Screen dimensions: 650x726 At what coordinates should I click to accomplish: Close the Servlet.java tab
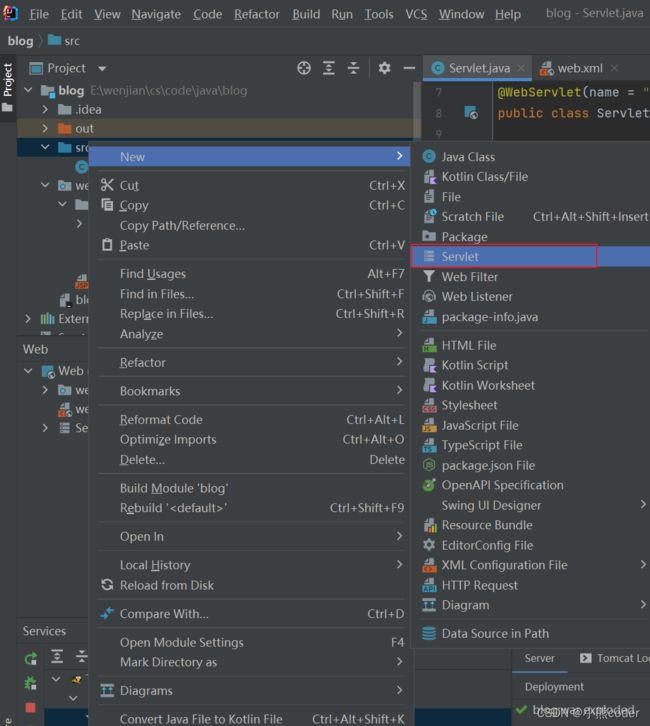tap(521, 68)
